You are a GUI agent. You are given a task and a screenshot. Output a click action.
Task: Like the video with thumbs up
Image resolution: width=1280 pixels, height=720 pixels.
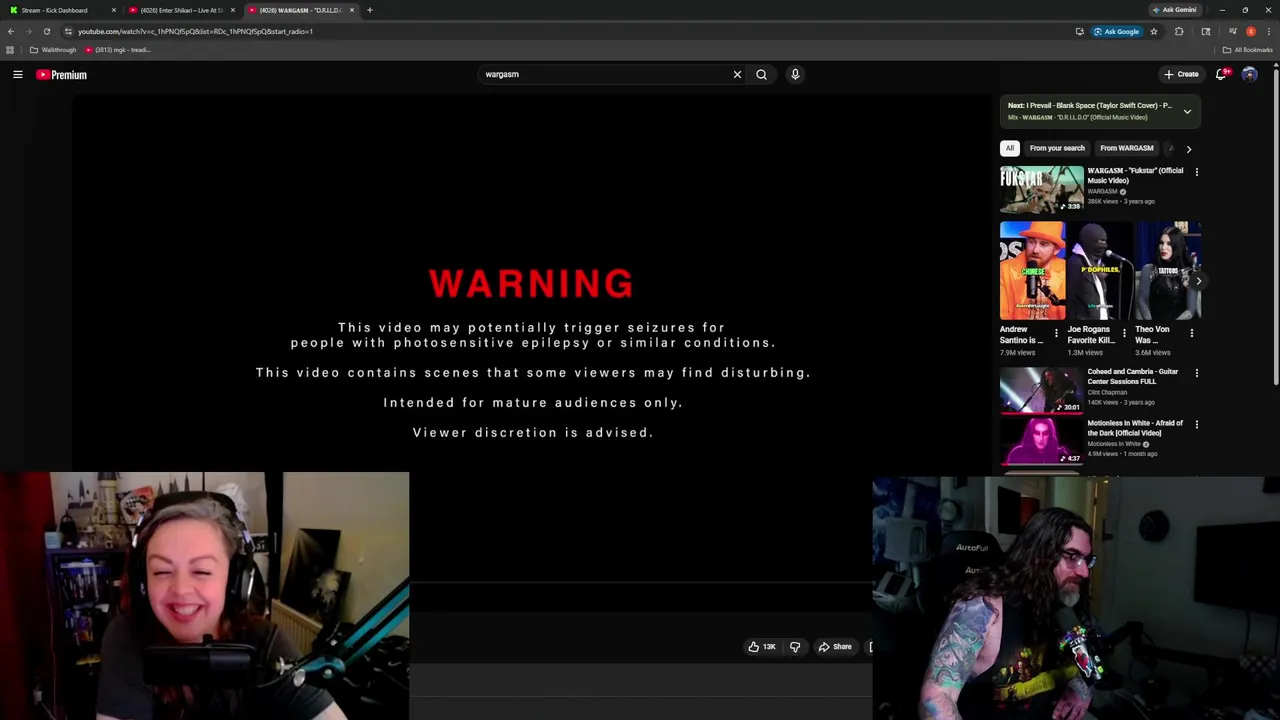pyautogui.click(x=762, y=647)
